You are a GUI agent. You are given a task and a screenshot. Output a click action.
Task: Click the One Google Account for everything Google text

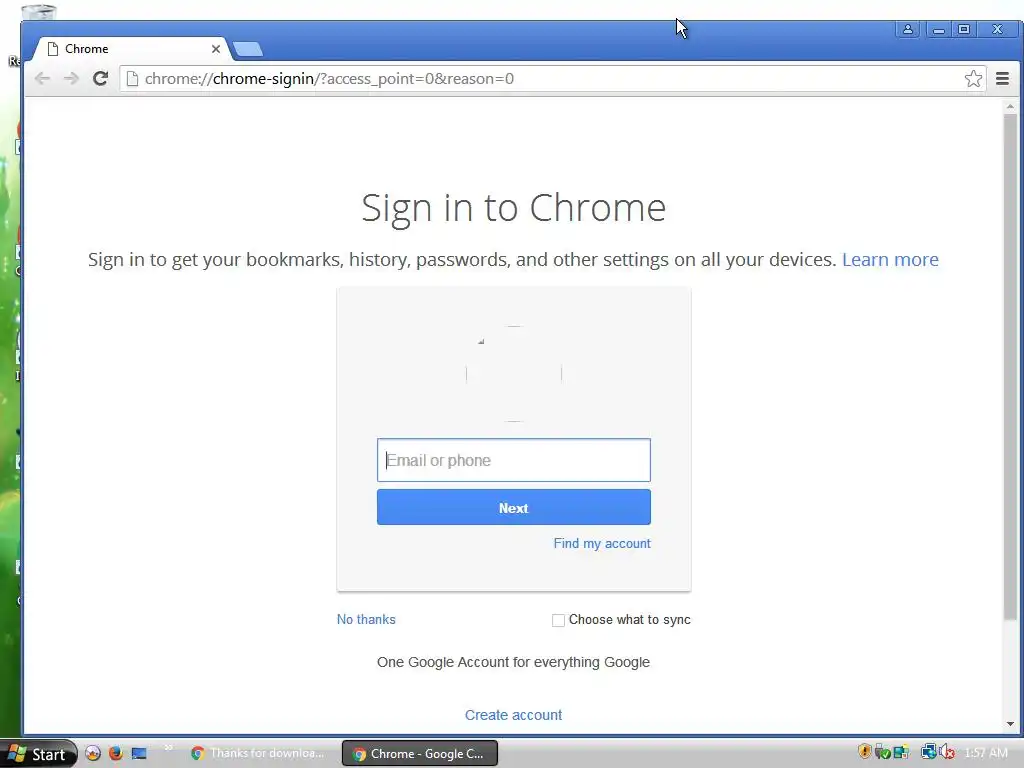pos(513,662)
